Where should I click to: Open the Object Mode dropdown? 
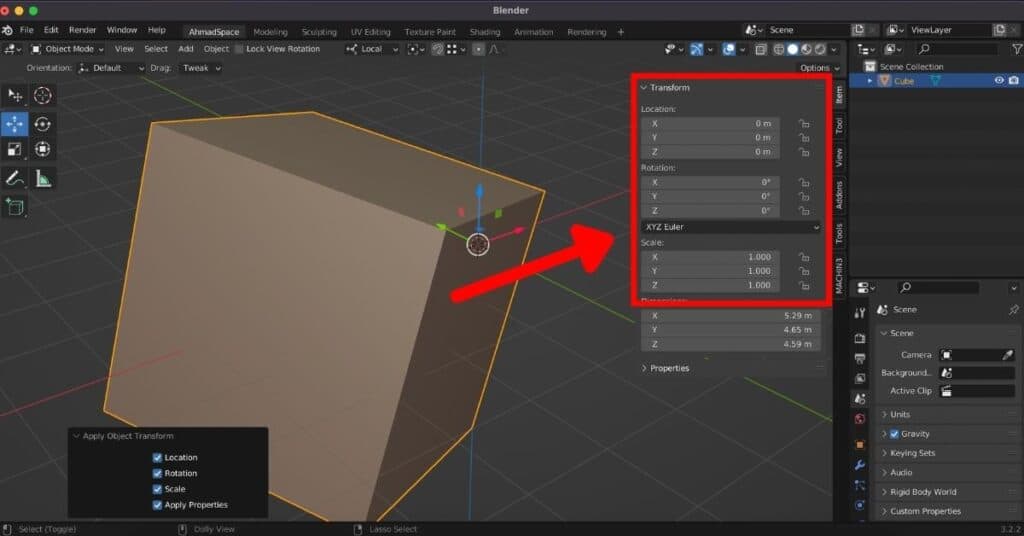pyautogui.click(x=67, y=49)
